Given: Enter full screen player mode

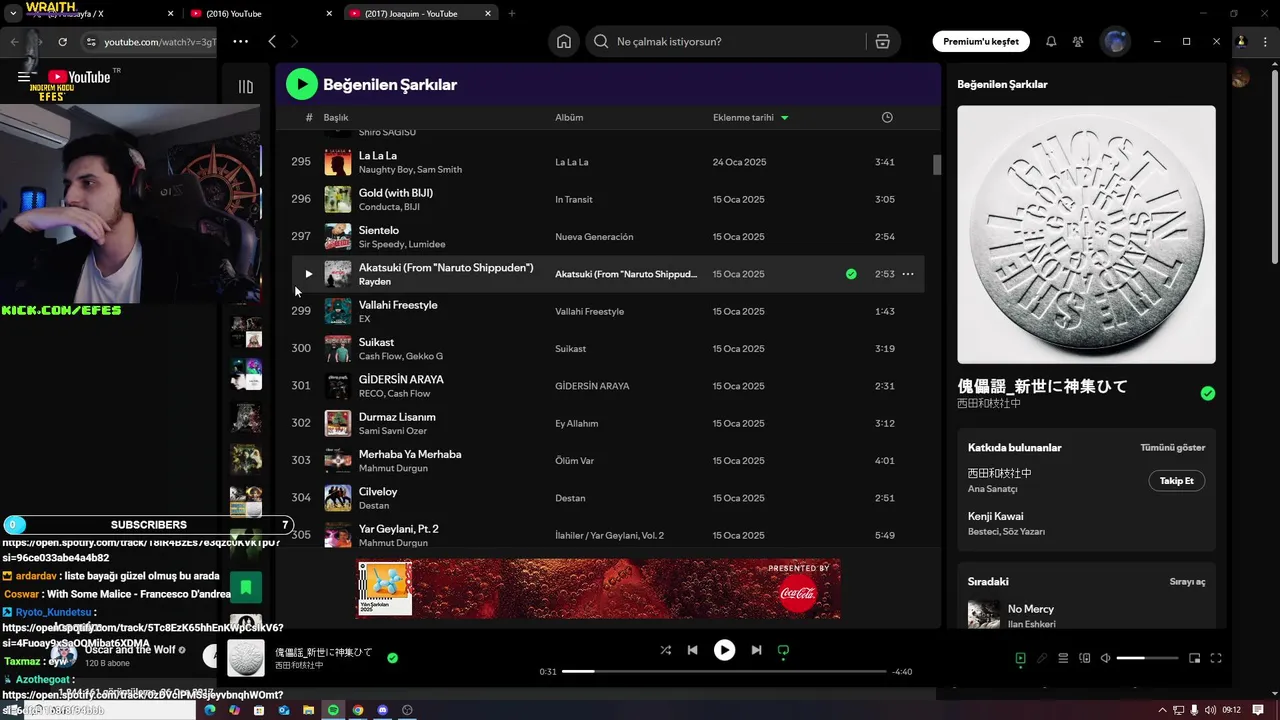Looking at the screenshot, I should [1216, 658].
